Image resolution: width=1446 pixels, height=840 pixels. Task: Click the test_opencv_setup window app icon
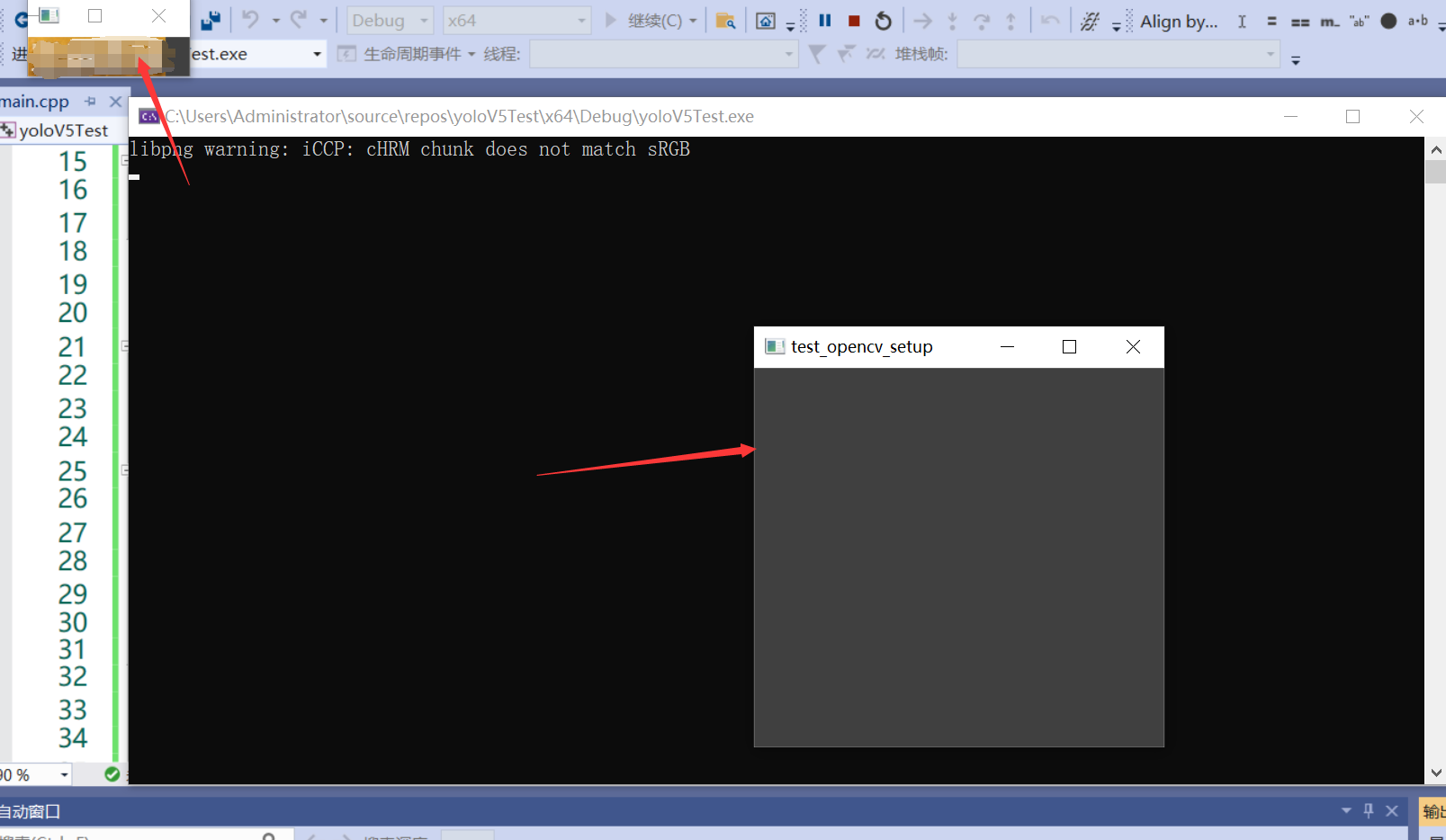(x=774, y=347)
